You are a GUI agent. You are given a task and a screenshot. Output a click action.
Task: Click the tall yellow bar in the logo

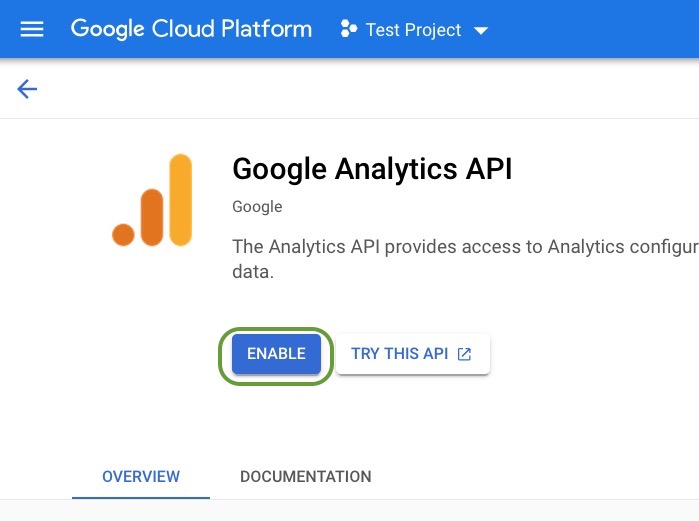[181, 199]
